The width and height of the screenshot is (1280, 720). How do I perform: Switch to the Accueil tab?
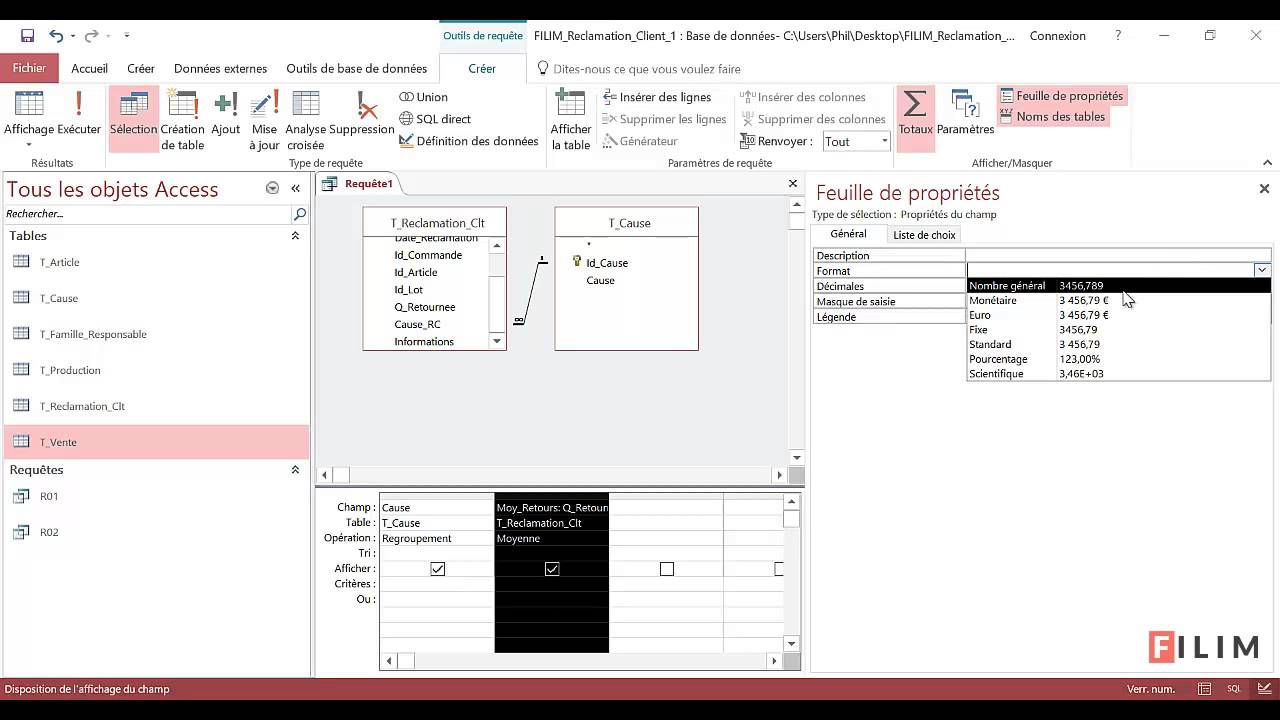click(89, 69)
